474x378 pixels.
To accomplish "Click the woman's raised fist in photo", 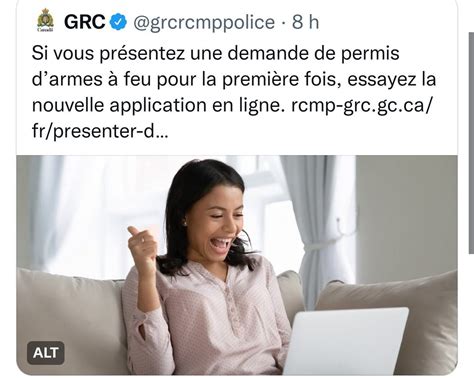I will tap(142, 245).
